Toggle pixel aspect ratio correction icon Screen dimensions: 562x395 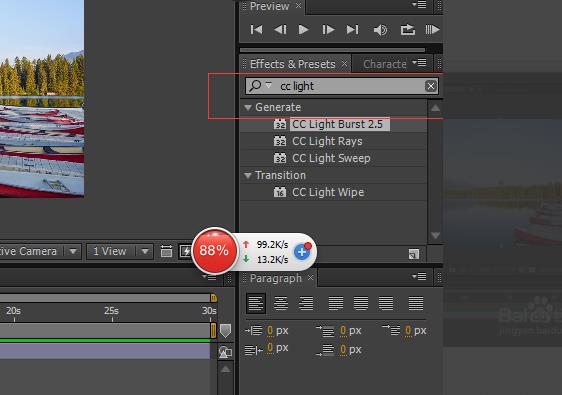[x=166, y=251]
